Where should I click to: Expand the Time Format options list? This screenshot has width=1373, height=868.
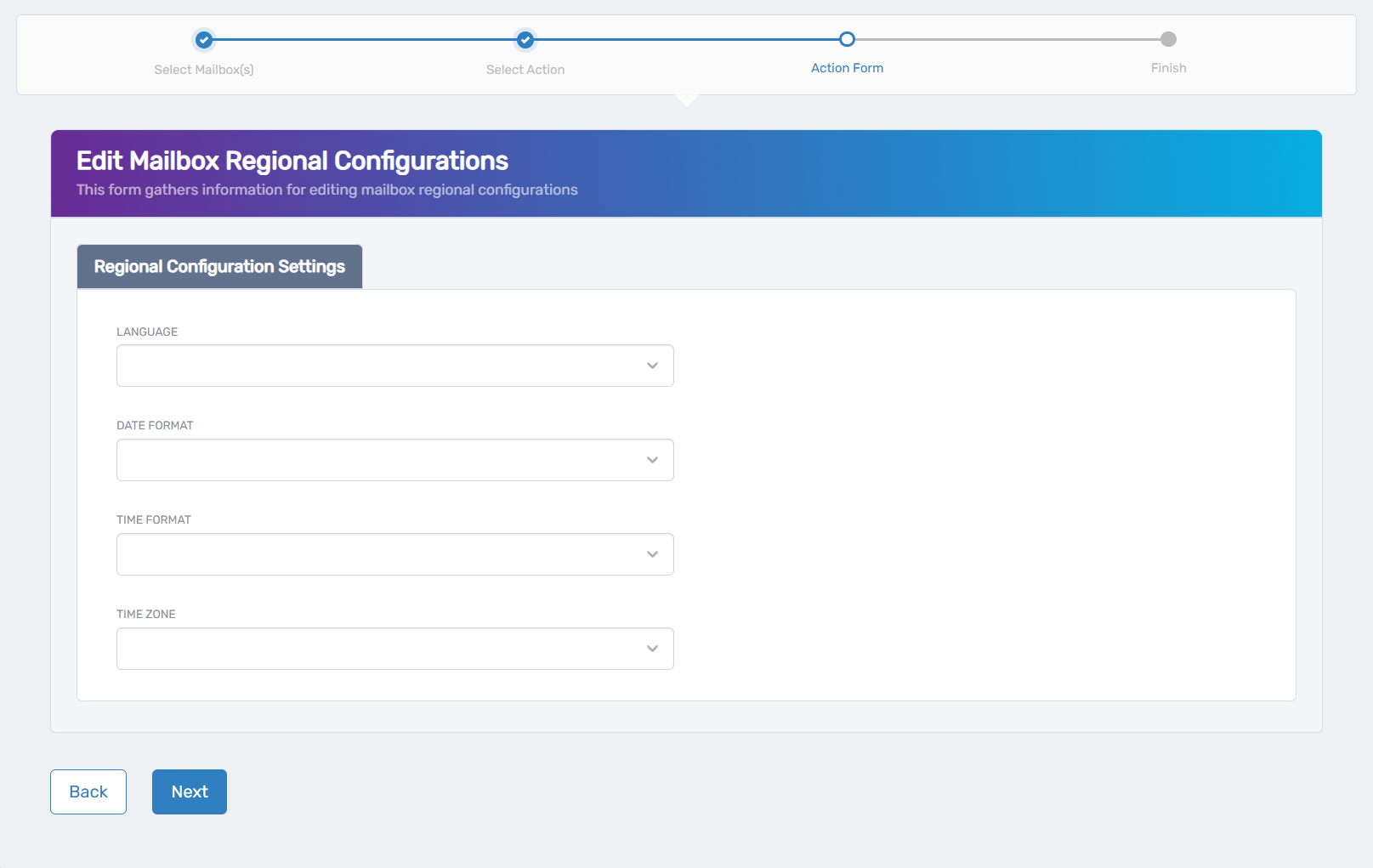click(x=394, y=553)
